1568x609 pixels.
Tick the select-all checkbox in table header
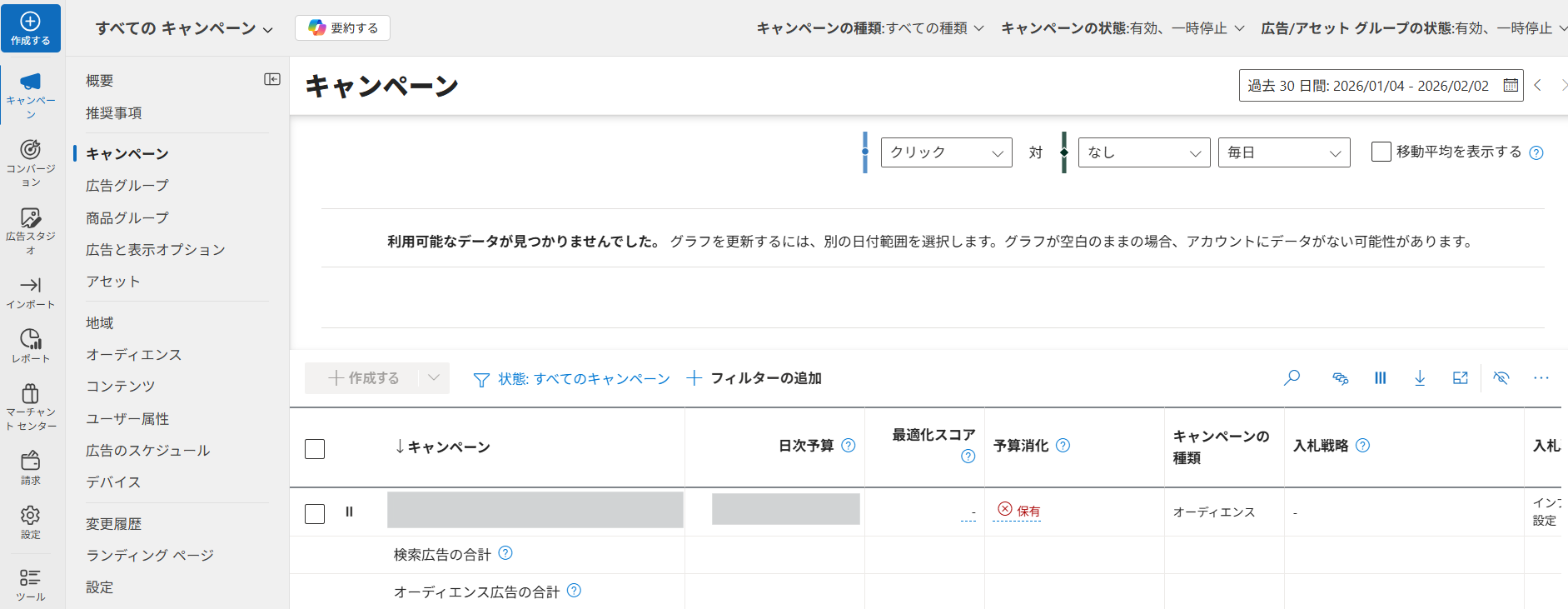coord(315,449)
